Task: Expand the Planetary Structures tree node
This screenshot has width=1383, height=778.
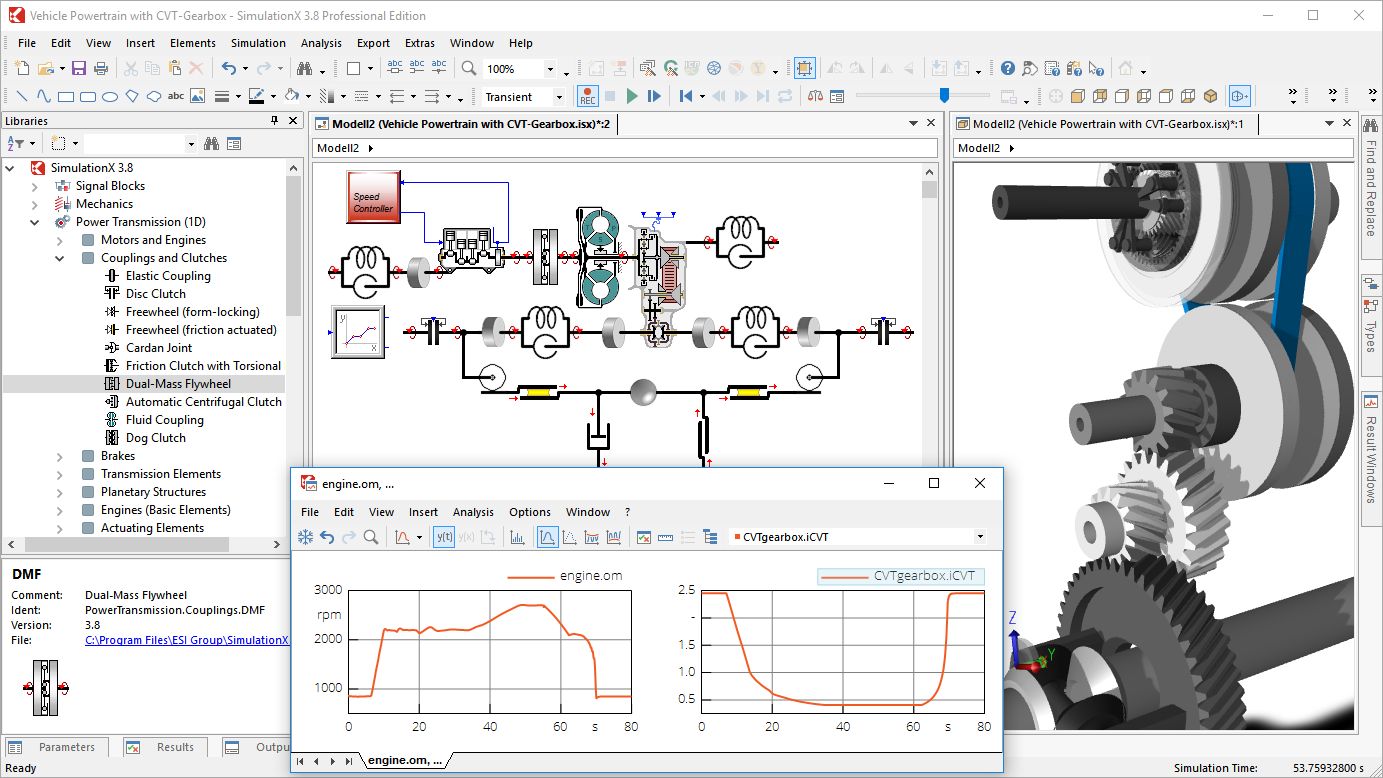Action: click(60, 492)
